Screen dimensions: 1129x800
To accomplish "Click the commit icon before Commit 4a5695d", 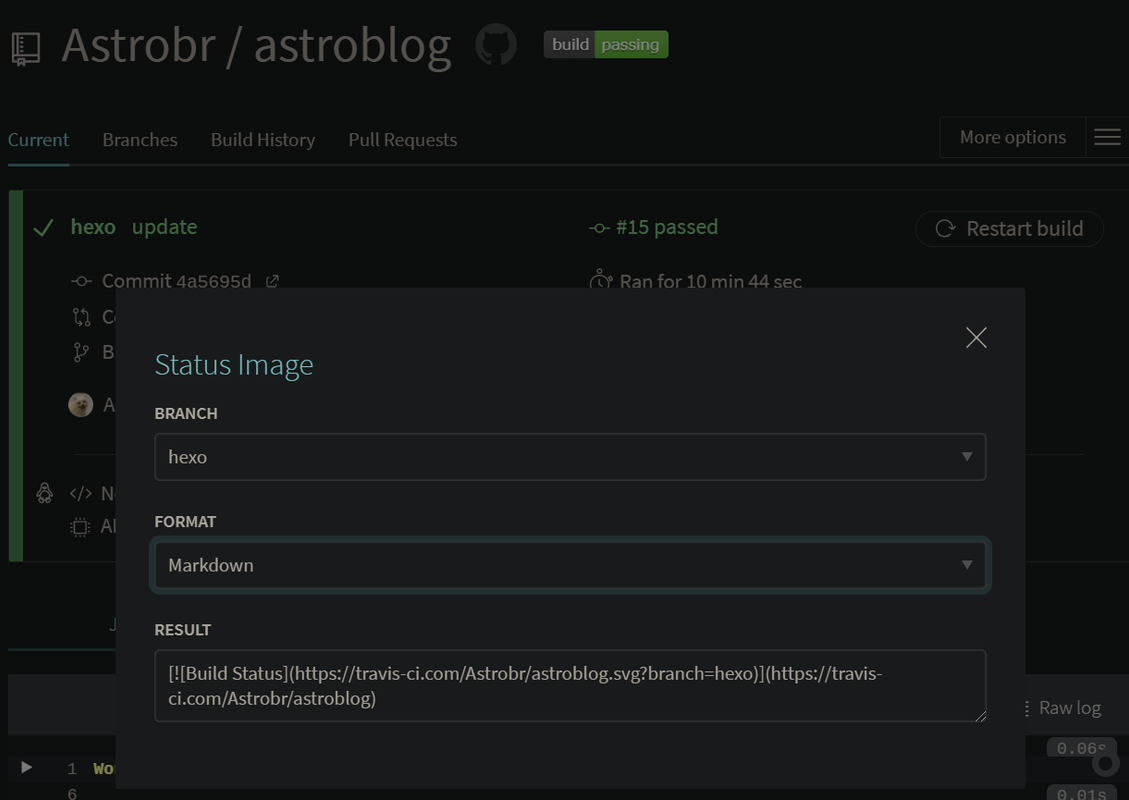I will pyautogui.click(x=81, y=282).
